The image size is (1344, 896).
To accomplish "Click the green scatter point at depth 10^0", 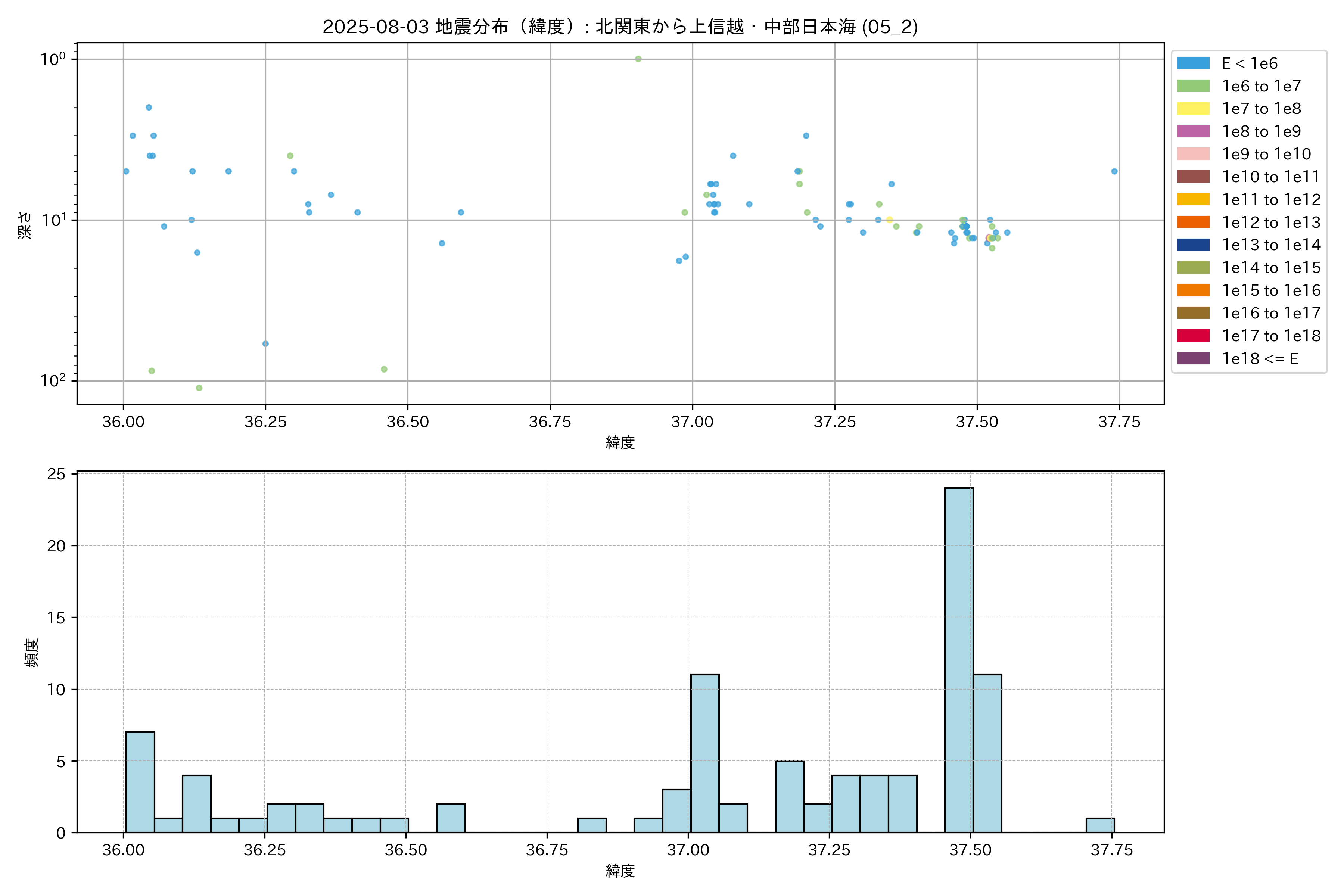I will (x=638, y=59).
